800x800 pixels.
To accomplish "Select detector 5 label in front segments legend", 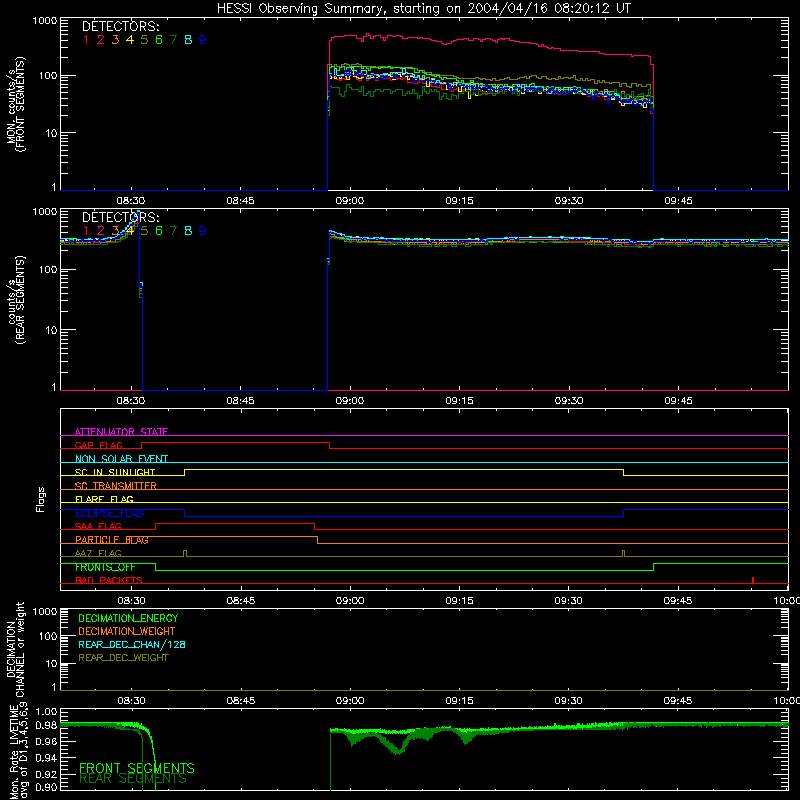I will pos(144,40).
